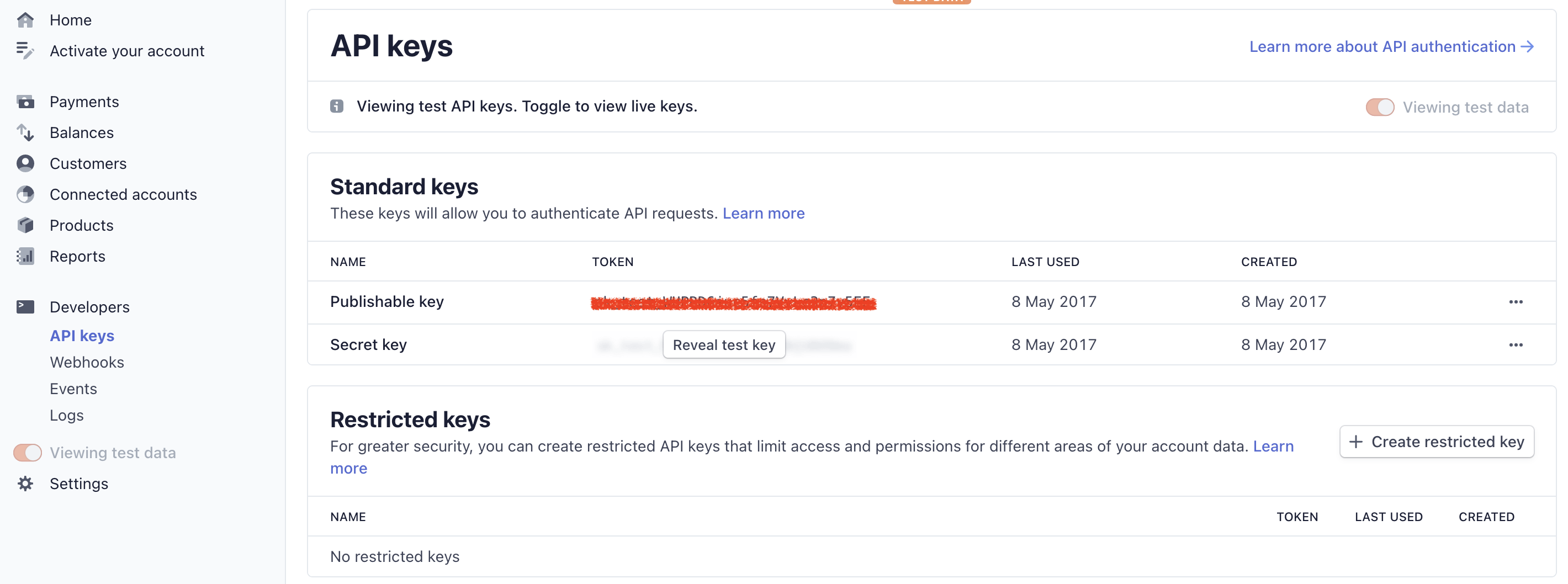The width and height of the screenshot is (1568, 584).
Task: Toggle Viewing test data switch in API keys header
Action: coord(1380,107)
